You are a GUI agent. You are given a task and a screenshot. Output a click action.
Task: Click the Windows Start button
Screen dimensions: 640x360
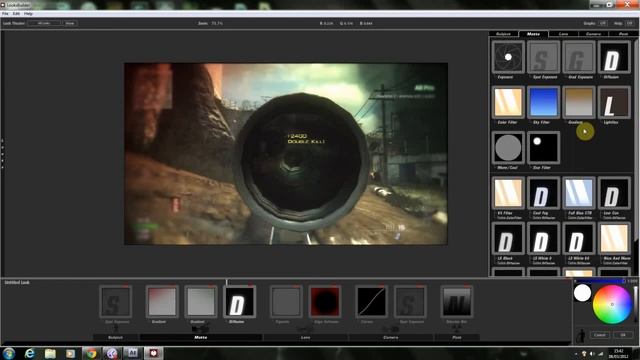9,353
